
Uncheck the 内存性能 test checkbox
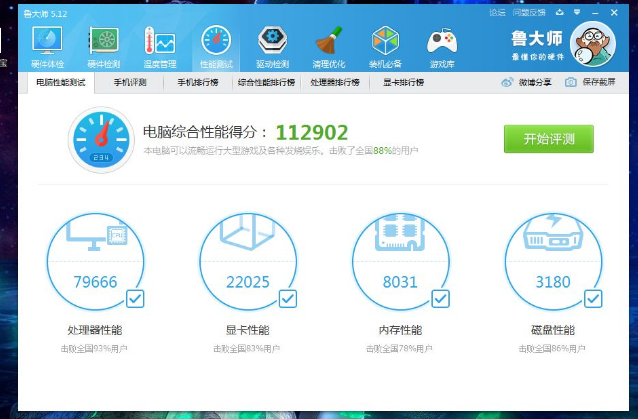pos(440,299)
